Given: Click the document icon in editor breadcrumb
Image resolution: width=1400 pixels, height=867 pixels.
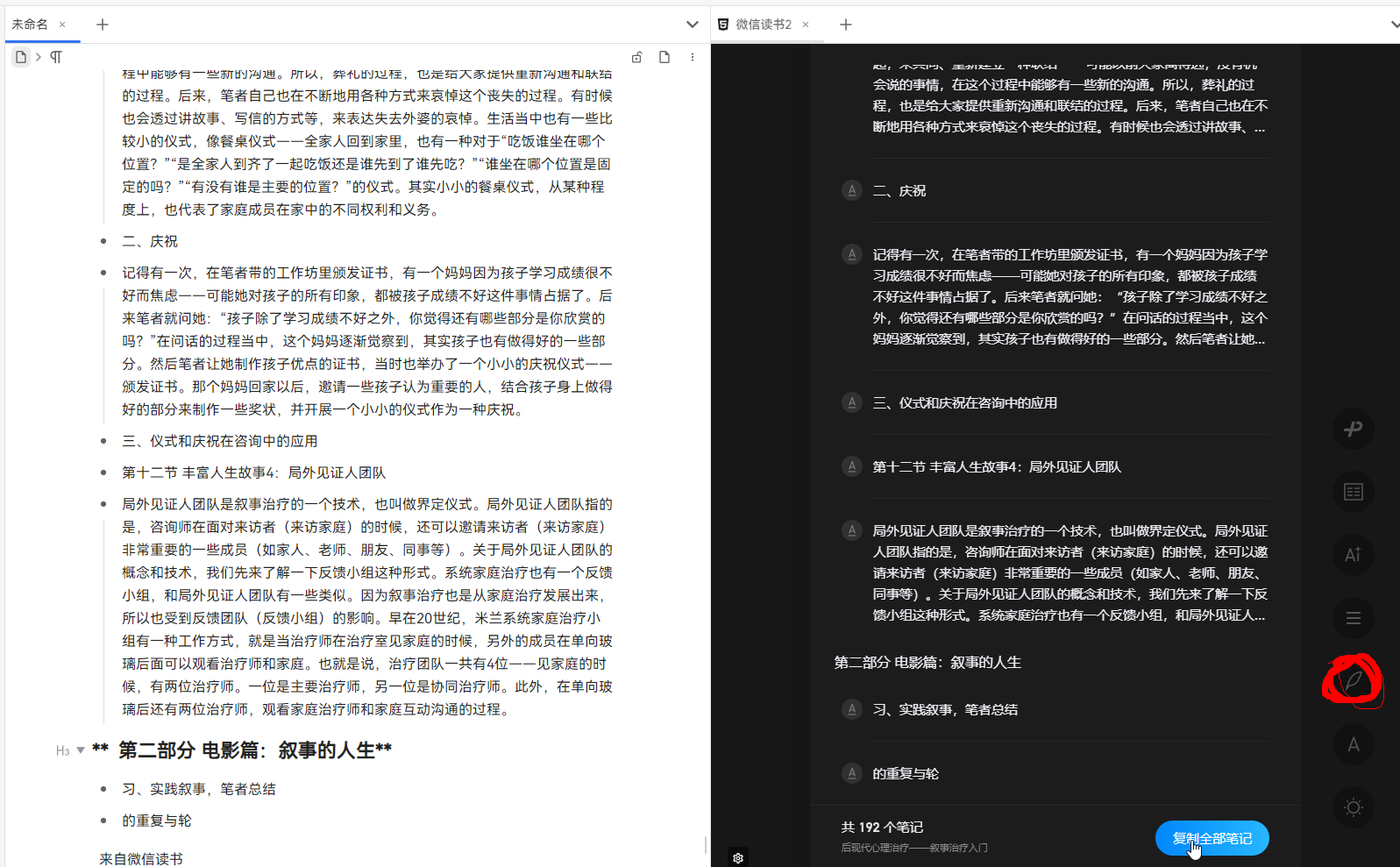Looking at the screenshot, I should point(21,57).
